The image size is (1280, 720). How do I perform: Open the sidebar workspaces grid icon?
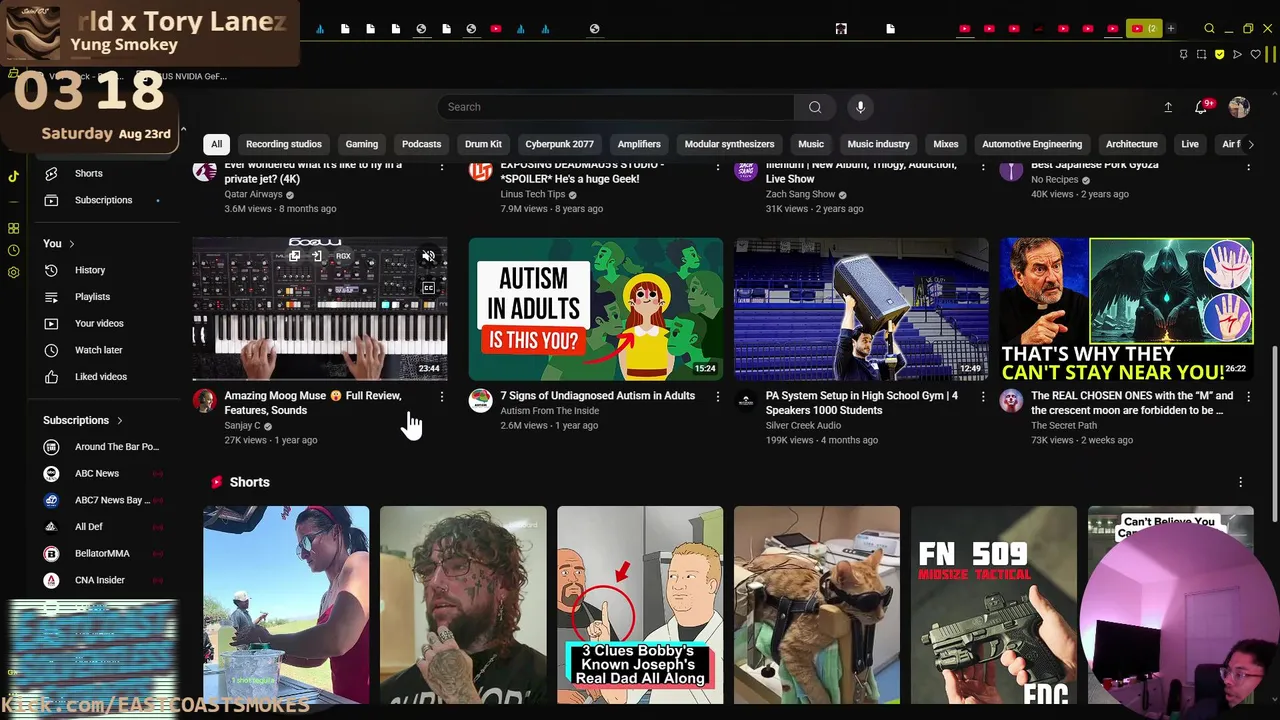click(x=13, y=228)
